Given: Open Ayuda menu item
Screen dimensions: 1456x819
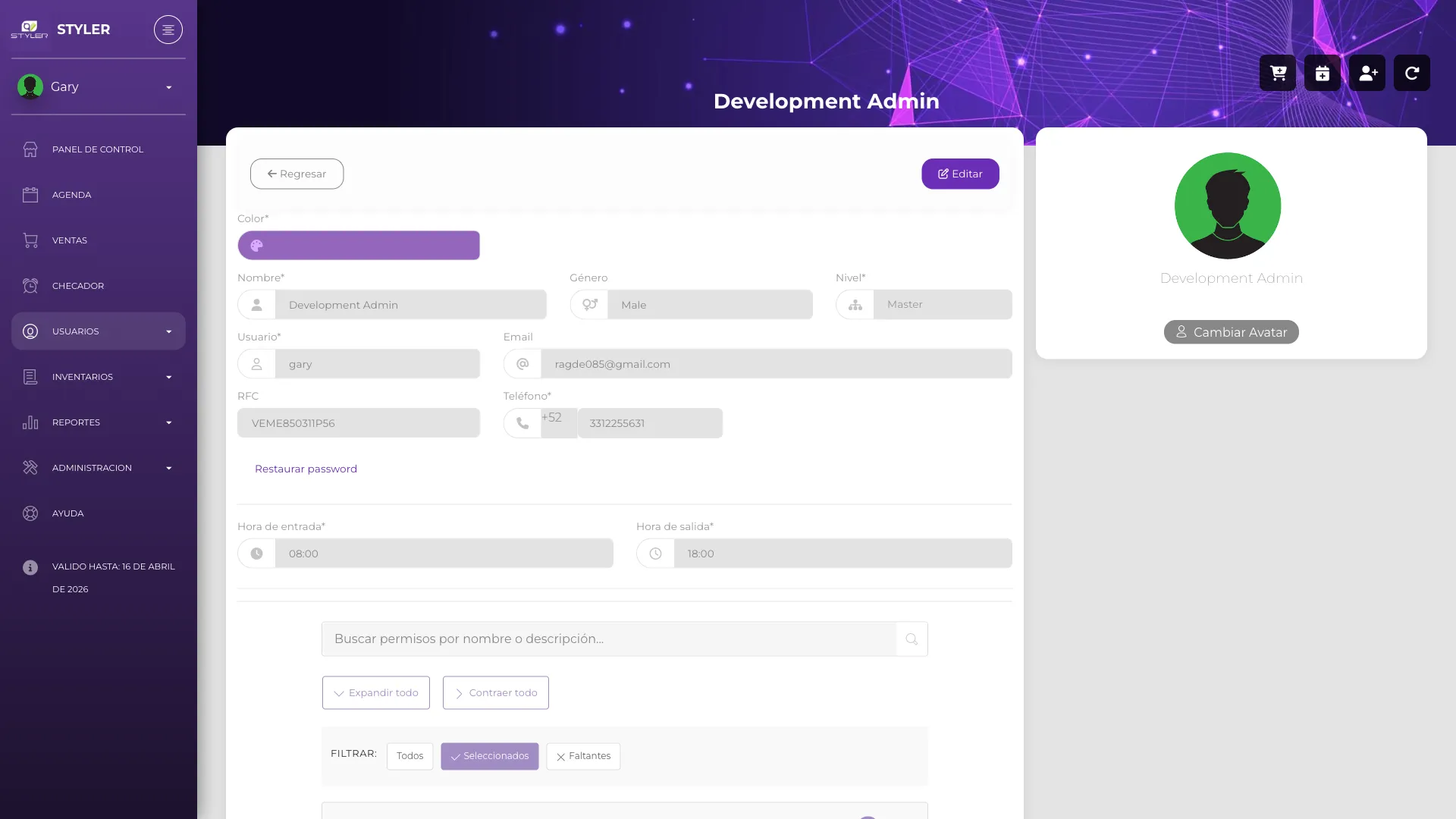Looking at the screenshot, I should pos(99,513).
